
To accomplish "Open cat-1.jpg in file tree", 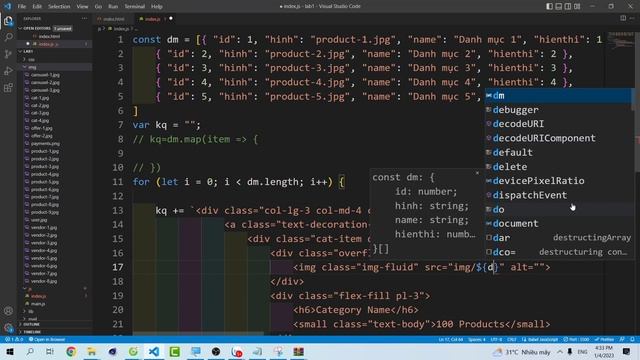I will tap(40, 98).
